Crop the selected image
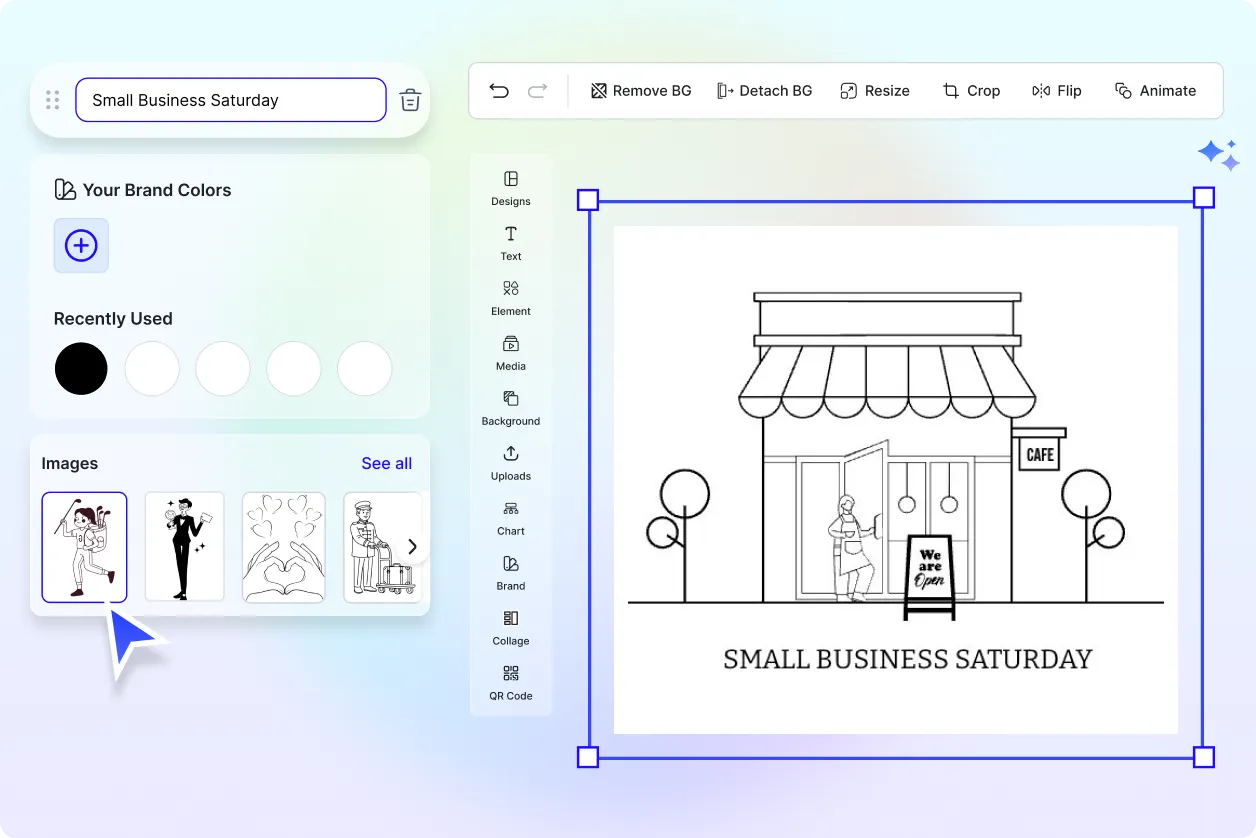Viewport: 1256px width, 838px height. tap(971, 90)
